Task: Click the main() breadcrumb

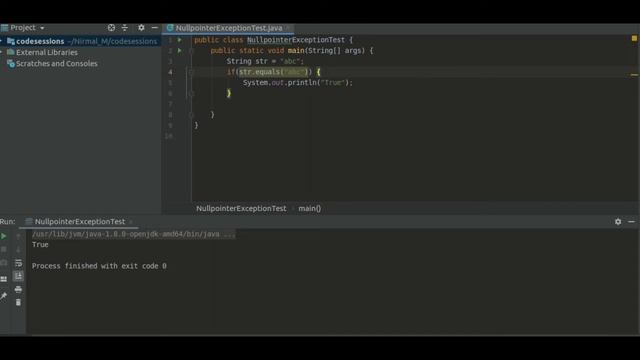Action: [x=309, y=209]
